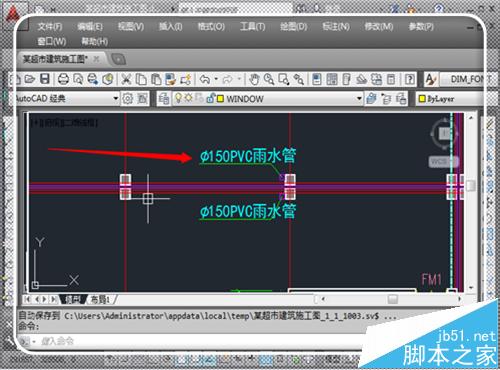Open the 帮助(H) menu
The height and width of the screenshot is (370, 500).
94,41
